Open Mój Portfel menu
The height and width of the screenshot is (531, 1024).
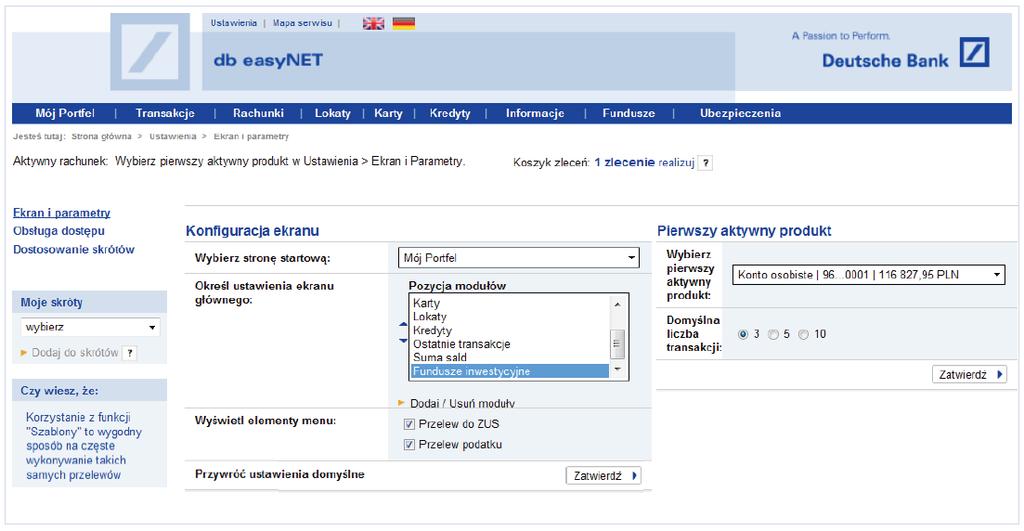(x=65, y=113)
